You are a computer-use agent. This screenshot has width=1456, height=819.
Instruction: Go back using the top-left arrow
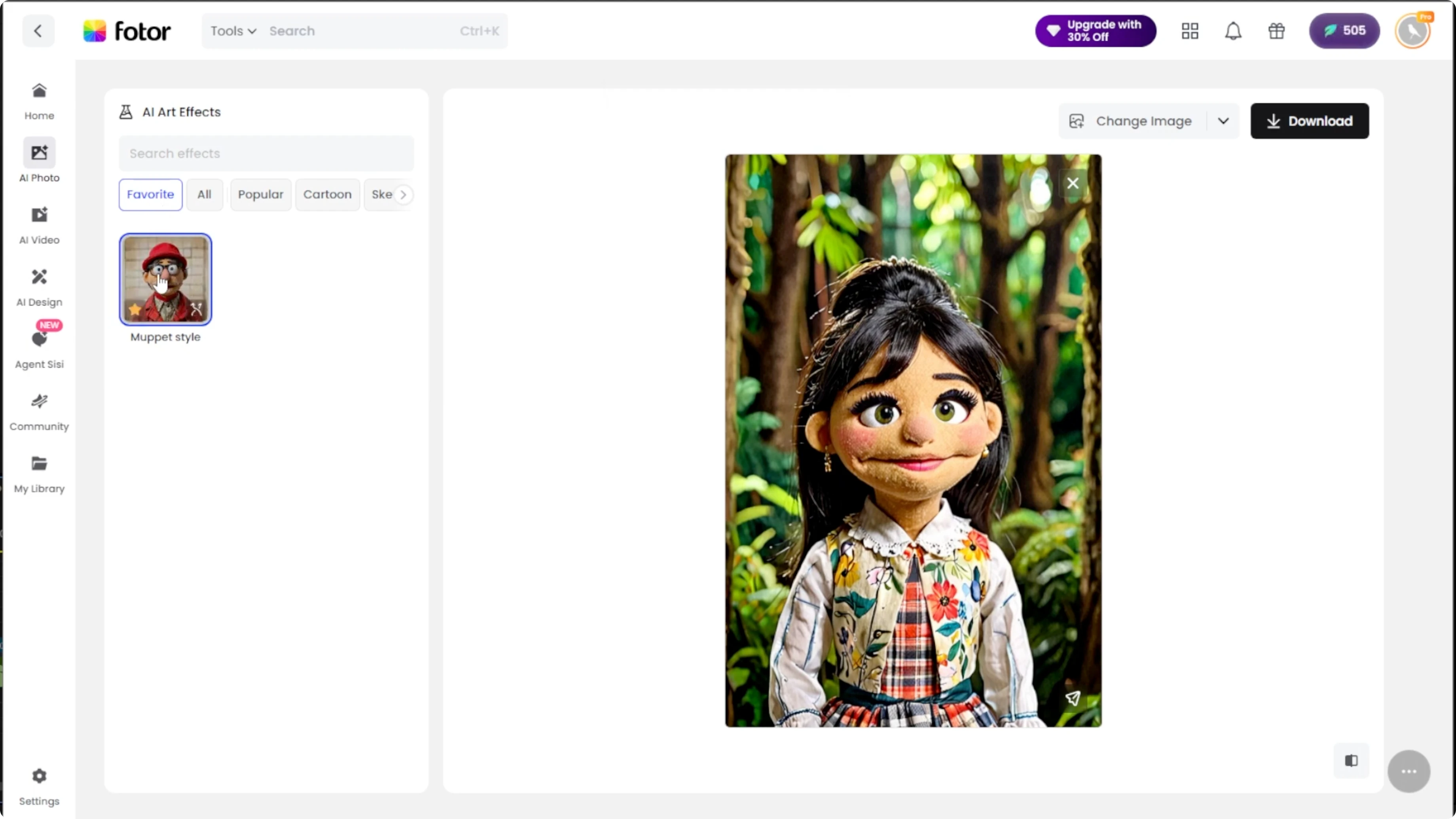pyautogui.click(x=38, y=31)
